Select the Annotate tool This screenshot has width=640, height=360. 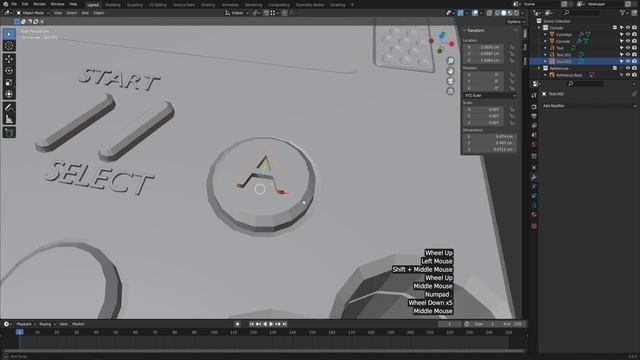tap(9, 108)
